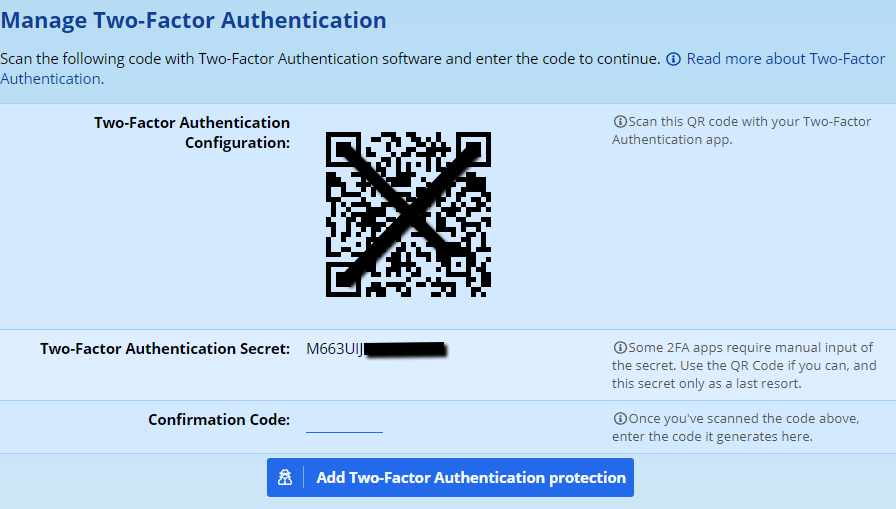Click the Some 2FA apps require hint text

(x=745, y=365)
